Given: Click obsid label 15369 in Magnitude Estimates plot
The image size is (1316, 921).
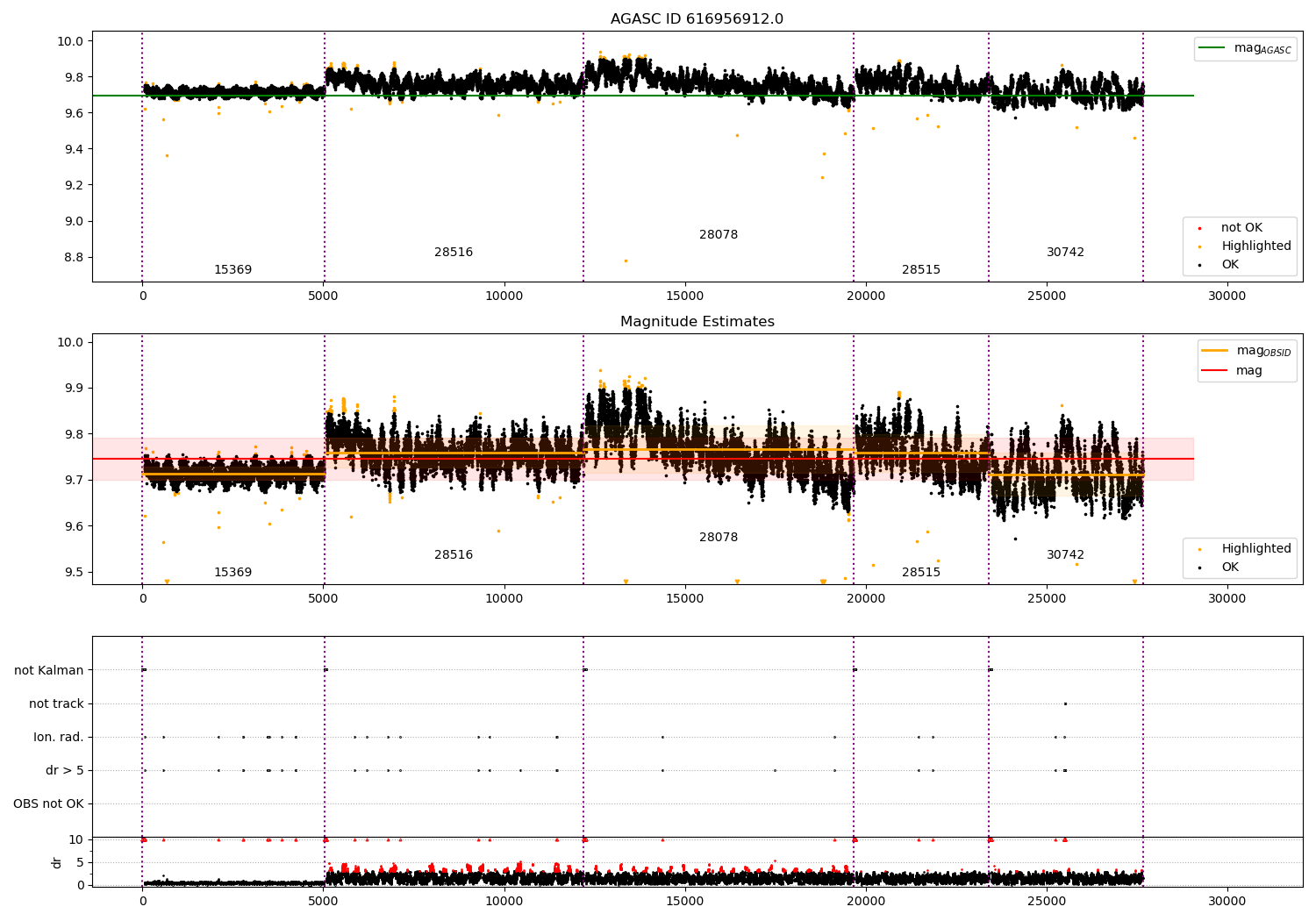Looking at the screenshot, I should (232, 573).
